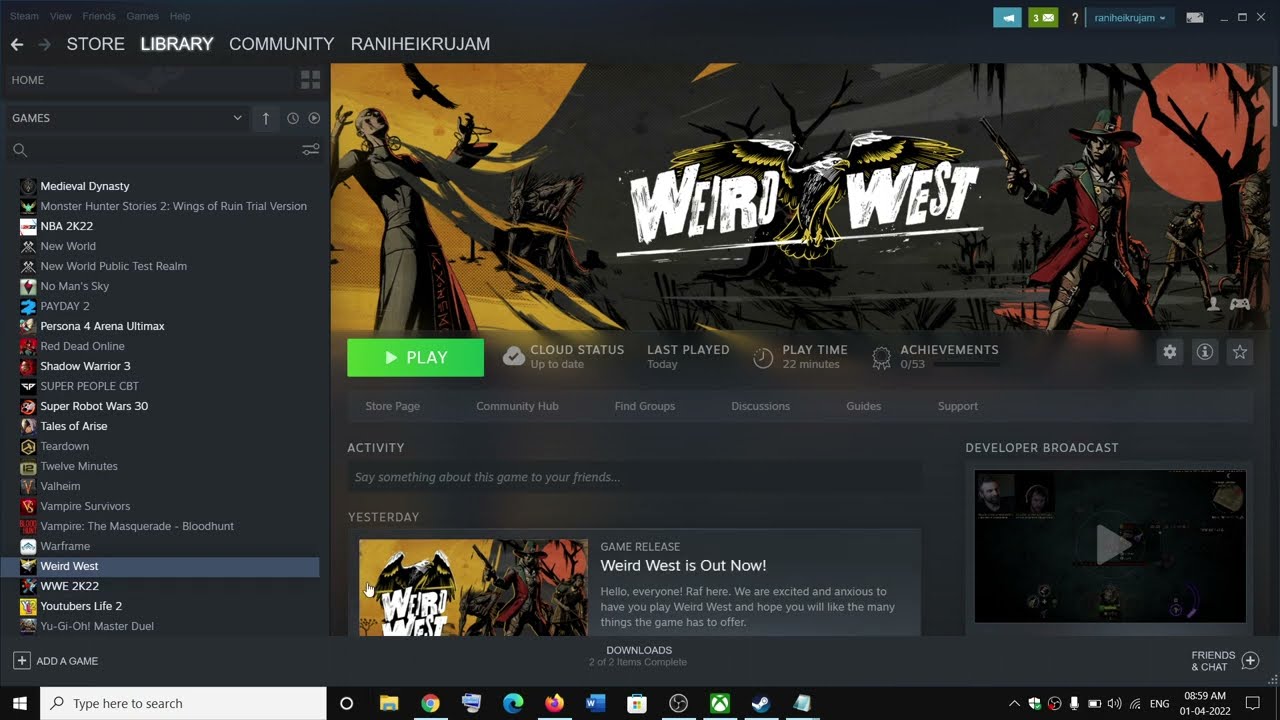
Task: Open Xbox app from the taskbar
Action: 720,704
